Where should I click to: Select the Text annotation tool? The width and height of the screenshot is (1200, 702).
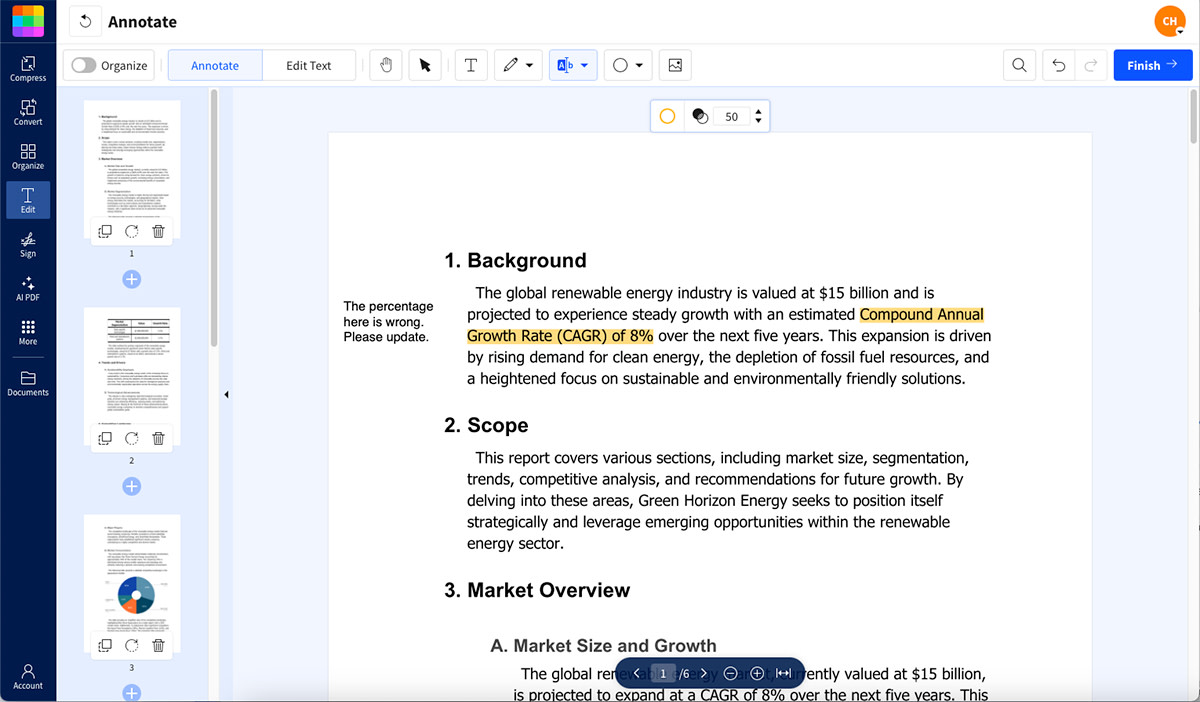[471, 64]
